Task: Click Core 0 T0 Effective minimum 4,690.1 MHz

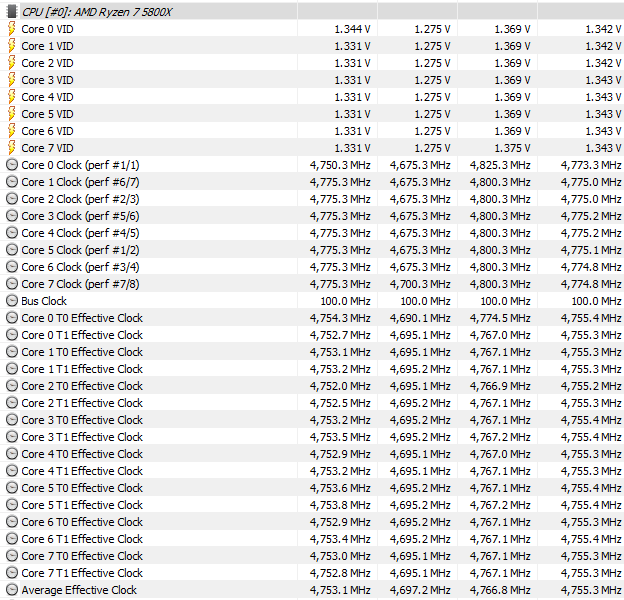Action: click(420, 318)
